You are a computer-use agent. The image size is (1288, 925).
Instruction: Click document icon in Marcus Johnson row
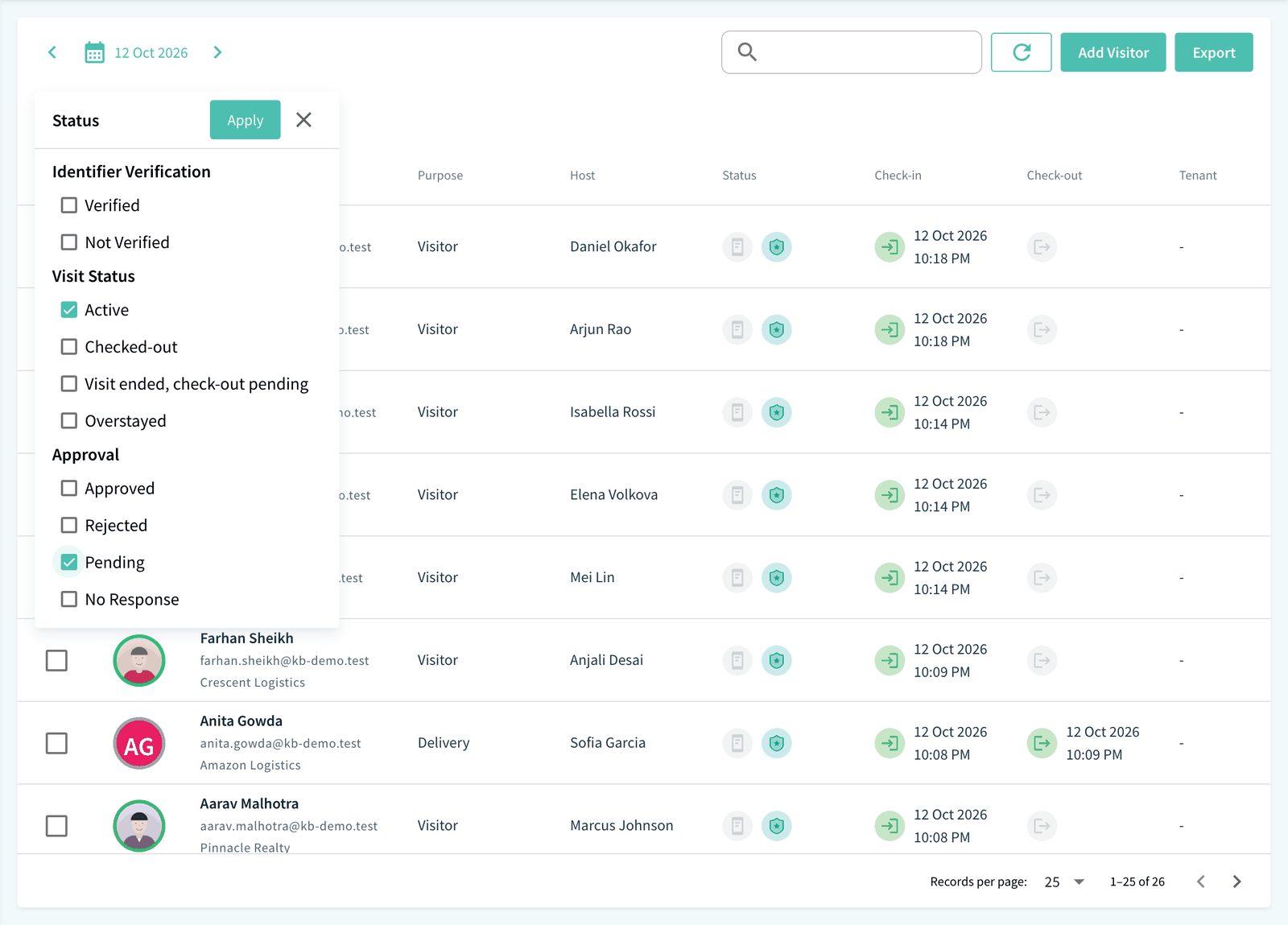tap(737, 825)
